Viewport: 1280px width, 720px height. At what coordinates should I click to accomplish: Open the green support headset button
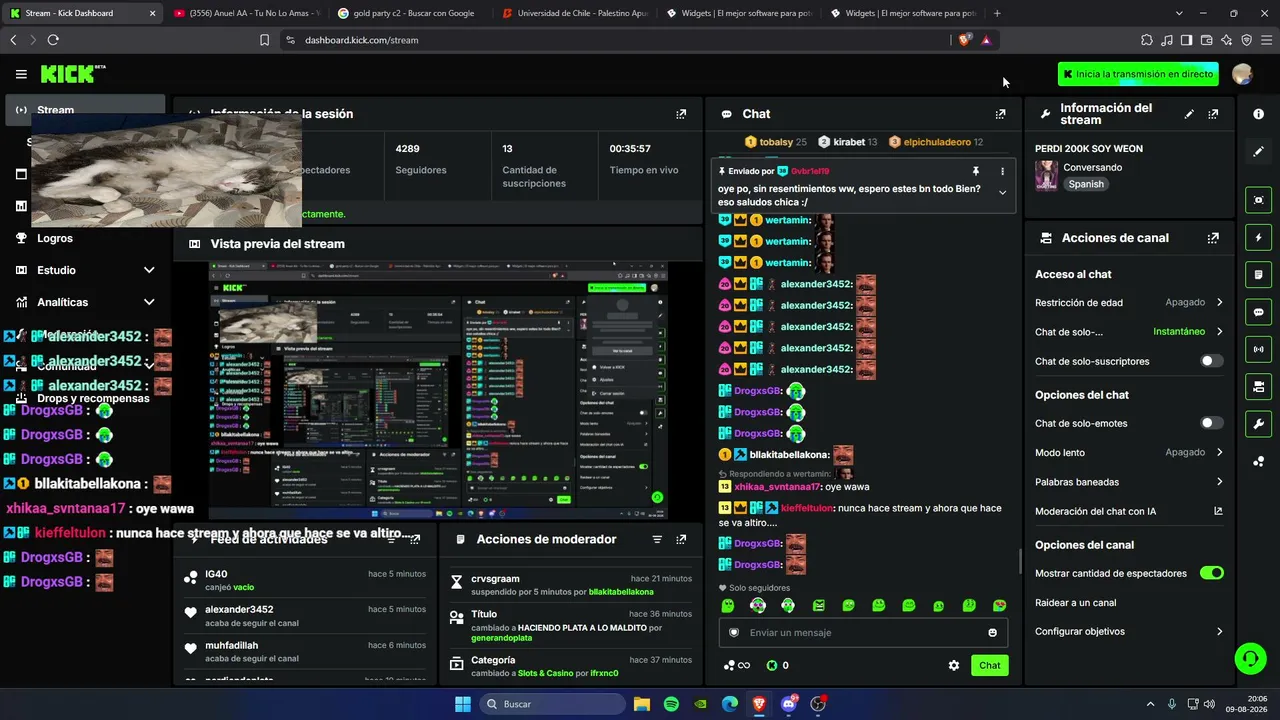point(1250,658)
